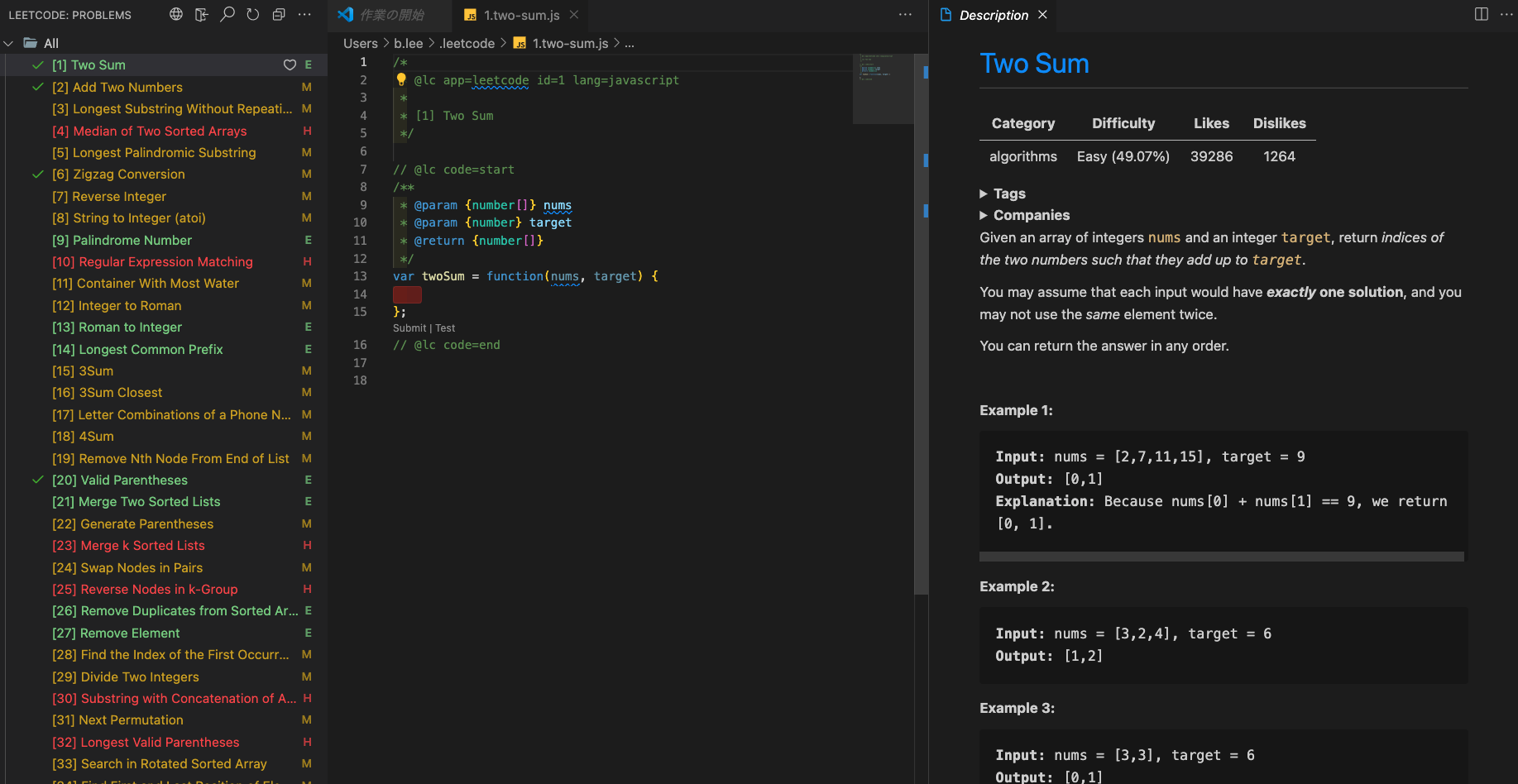Image resolution: width=1518 pixels, height=784 pixels.
Task: Click the LeetCode sign-in icon
Action: (202, 14)
